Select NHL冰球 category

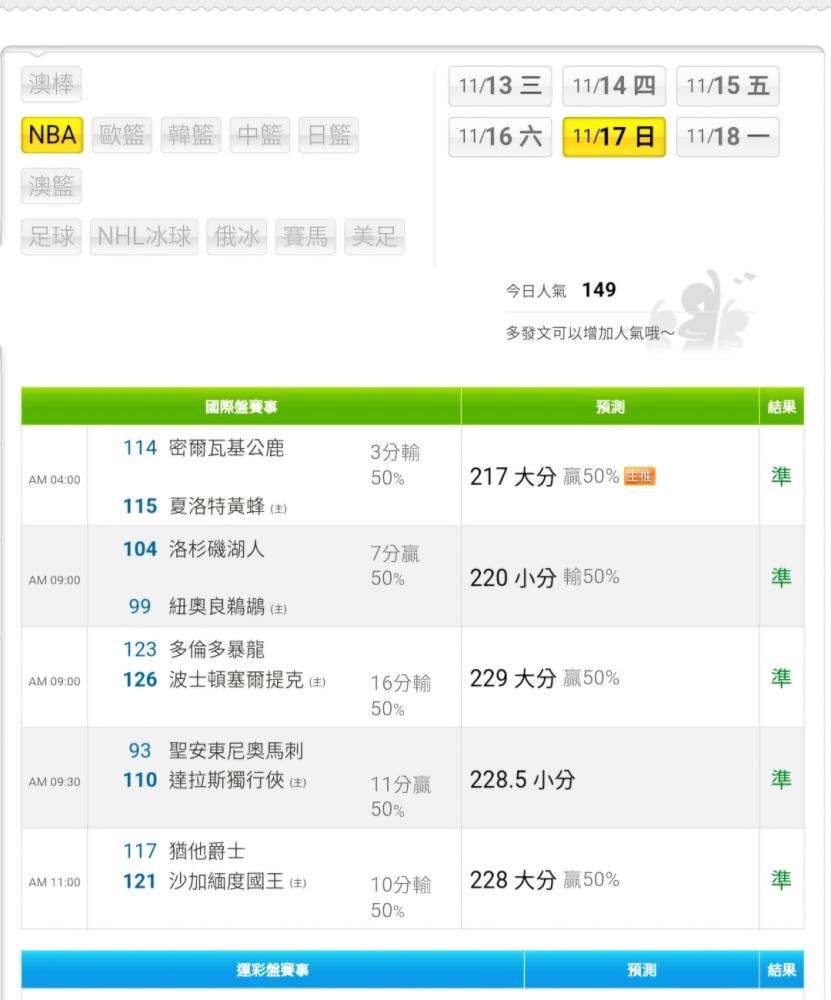tap(144, 237)
